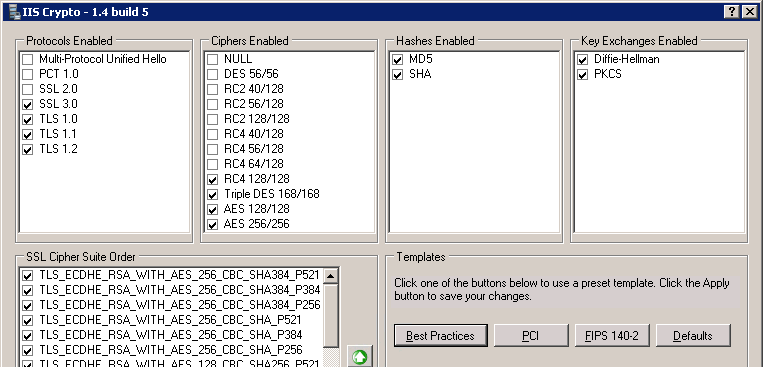Check the RC4 56/128 cipher
This screenshot has width=763, height=367.
tap(213, 150)
